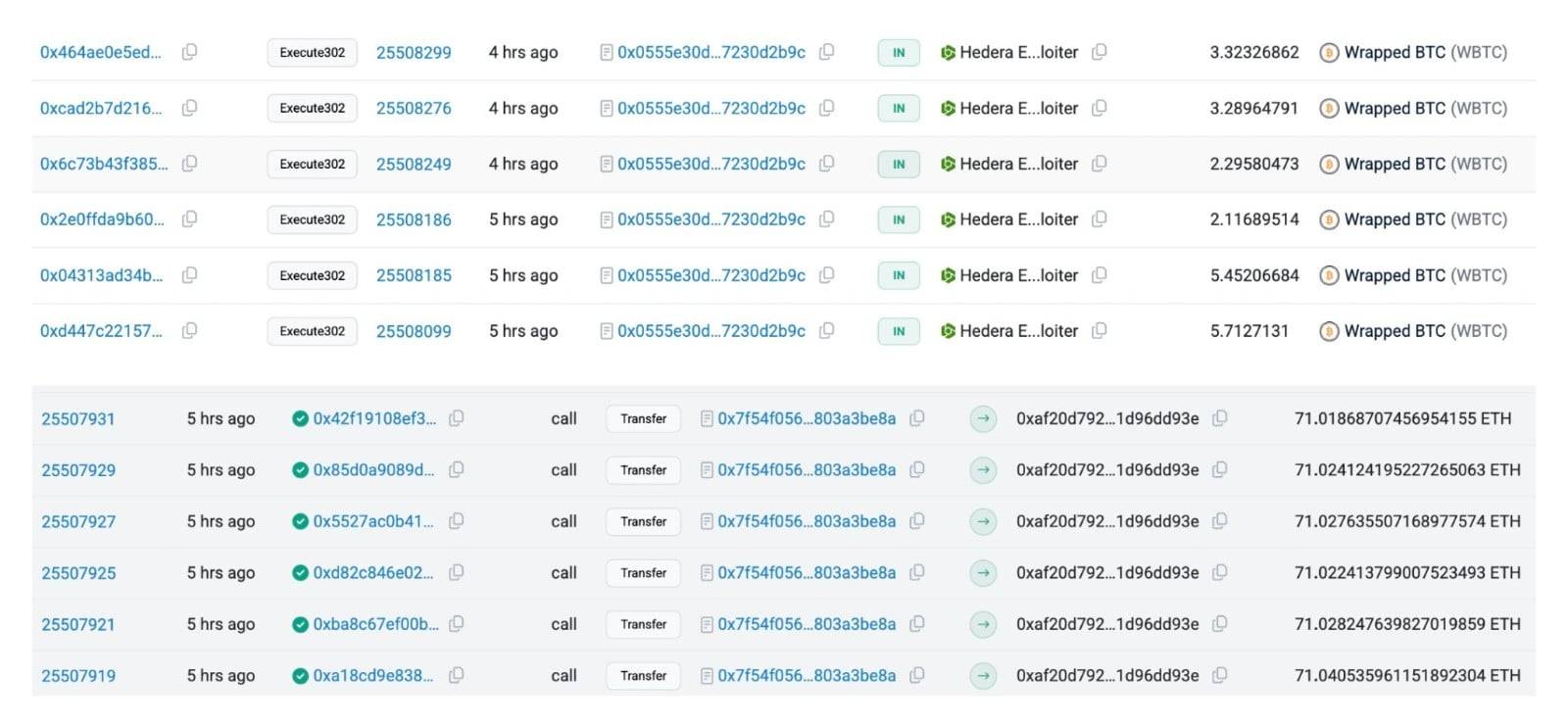Click Execute302 method in block 25508099 row
The height and width of the screenshot is (728, 1568).
(313, 331)
